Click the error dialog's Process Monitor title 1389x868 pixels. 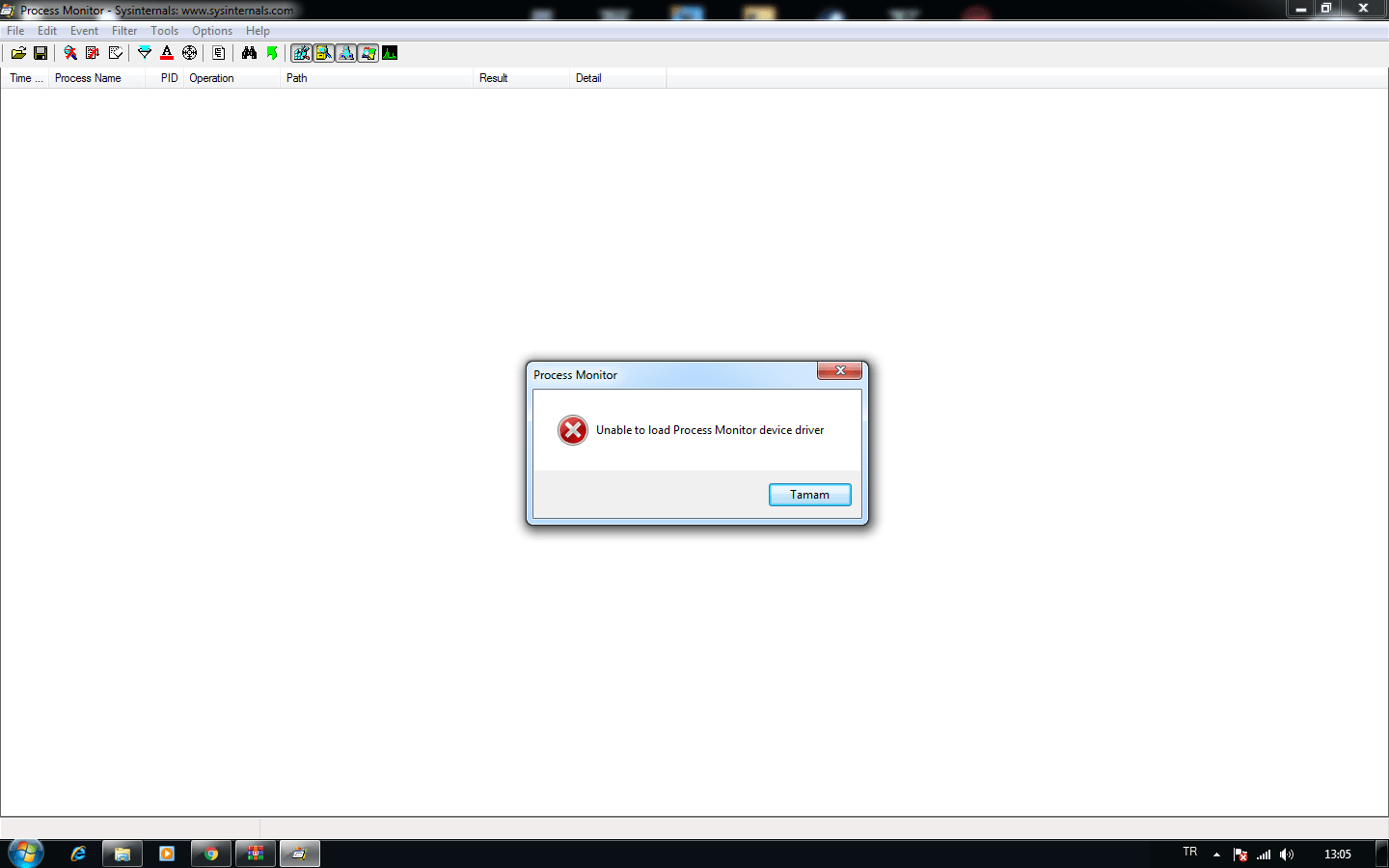coord(576,375)
